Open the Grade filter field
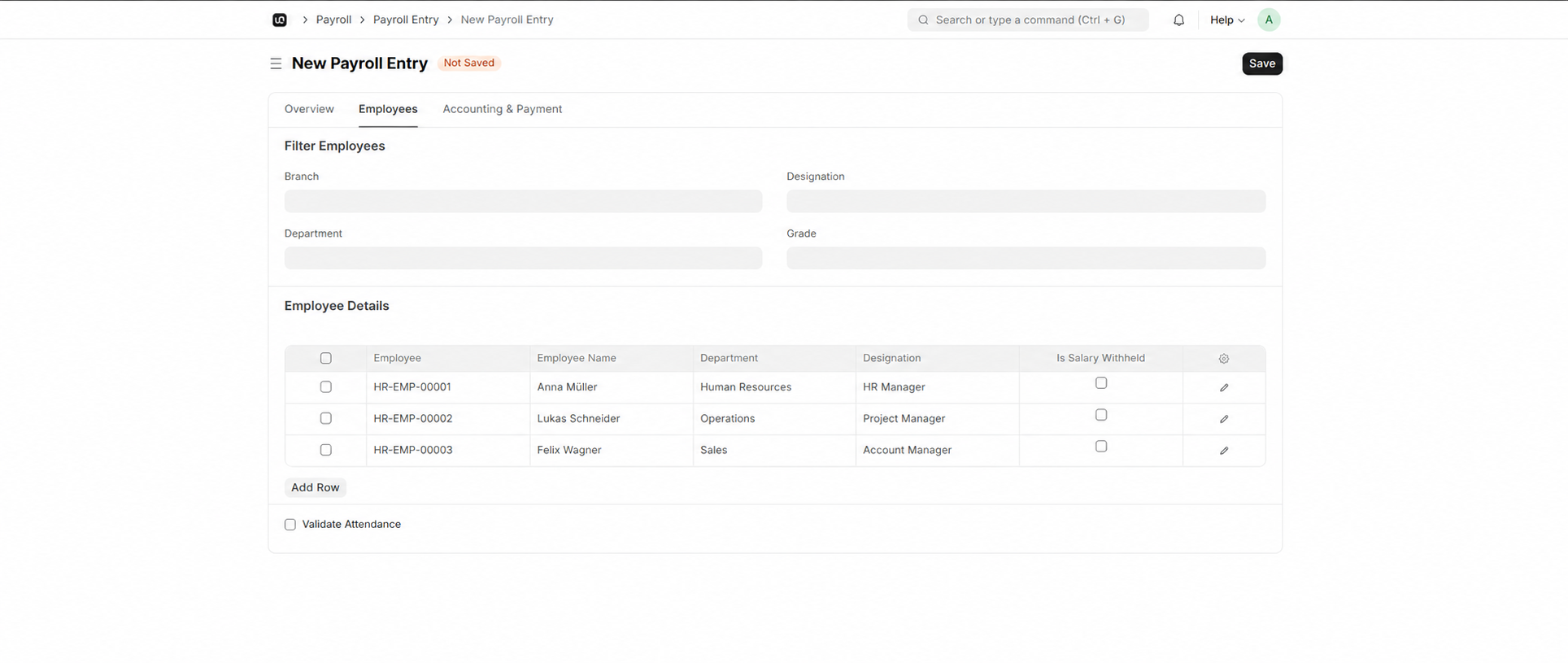The height and width of the screenshot is (663, 1568). (1026, 258)
